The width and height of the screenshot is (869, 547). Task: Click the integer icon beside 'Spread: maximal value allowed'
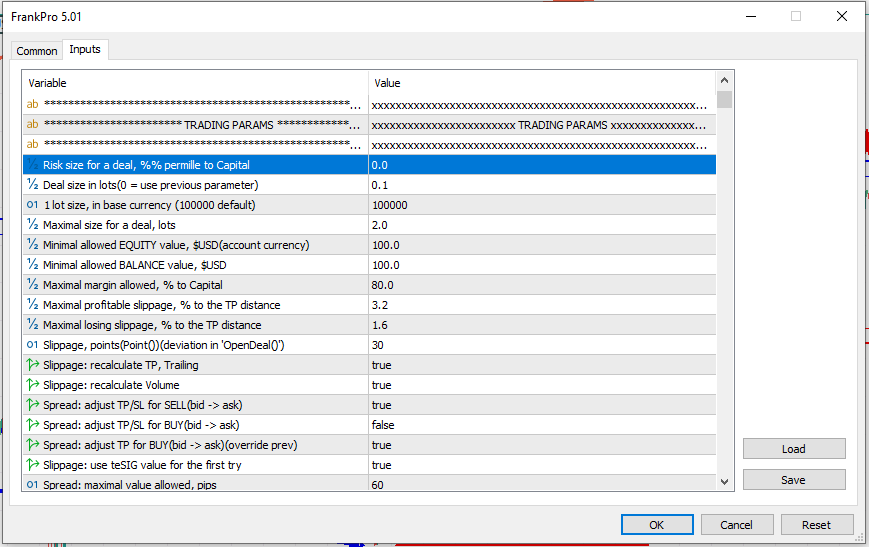[x=33, y=485]
